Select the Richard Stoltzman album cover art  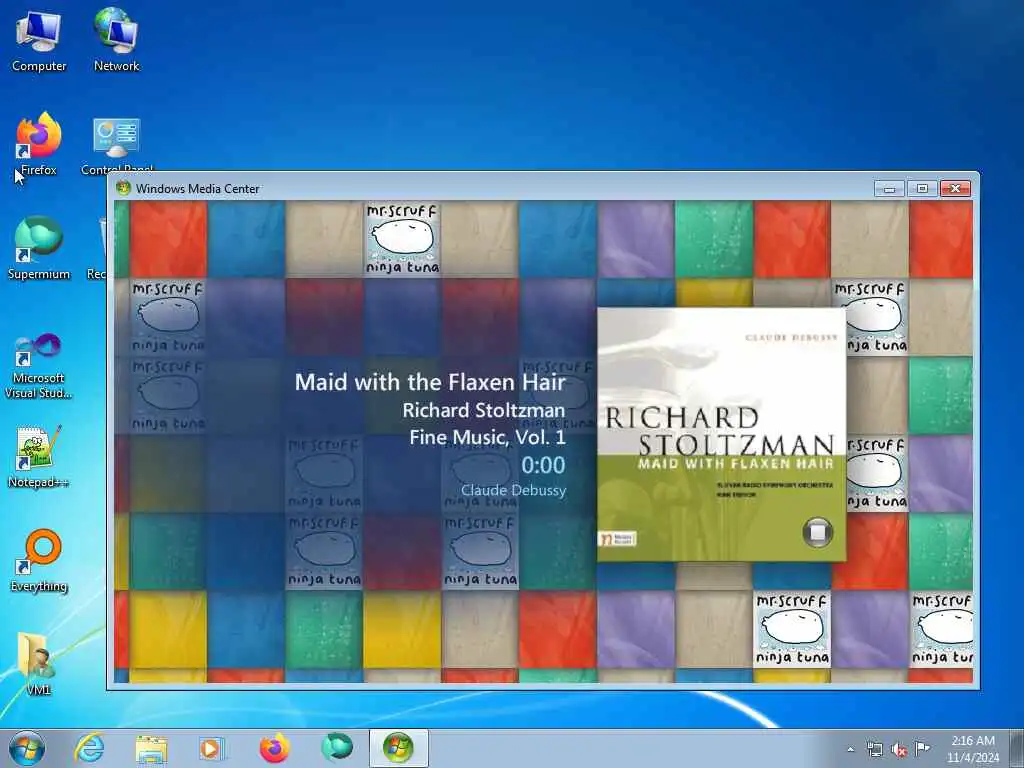pos(722,434)
